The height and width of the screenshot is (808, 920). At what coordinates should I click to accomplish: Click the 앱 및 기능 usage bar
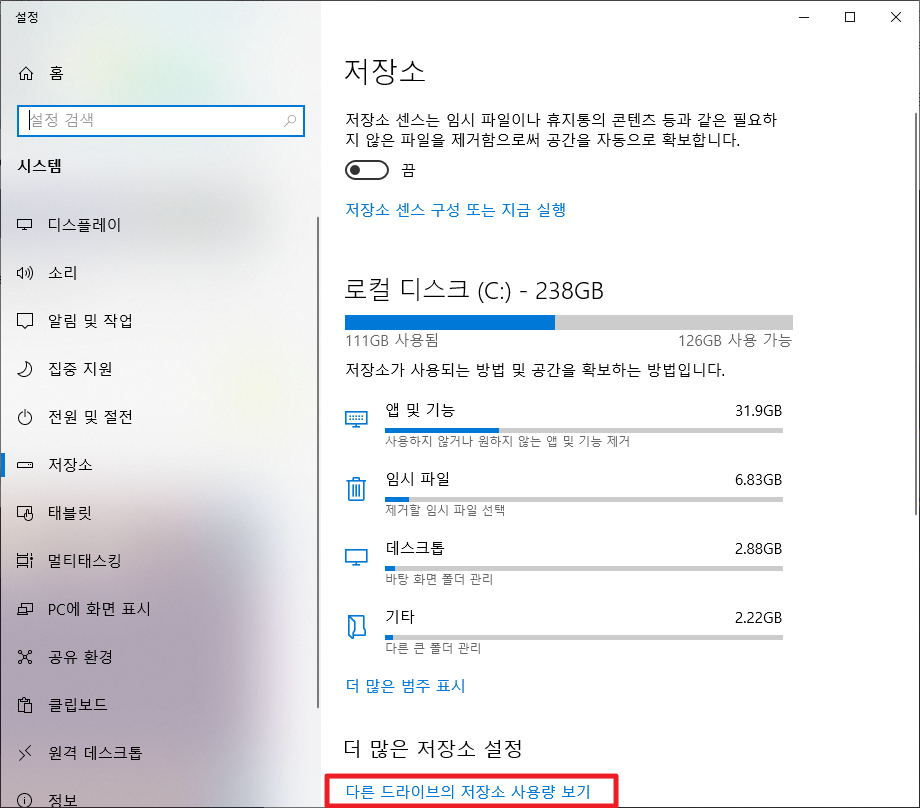coord(584,431)
